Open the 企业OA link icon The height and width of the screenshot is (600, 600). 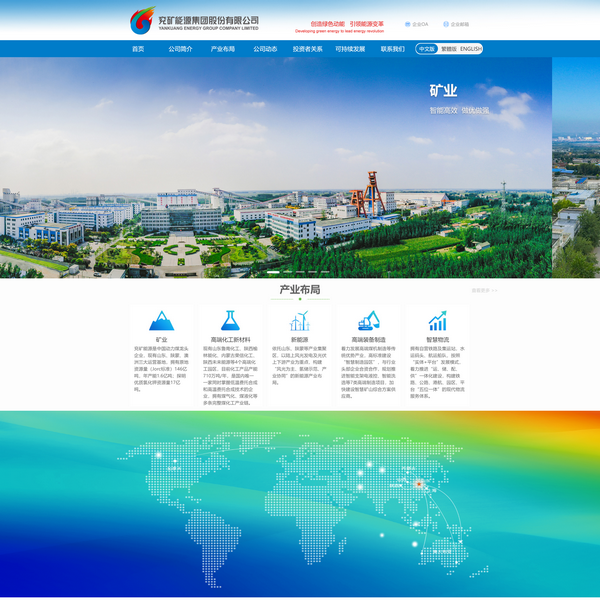click(408, 24)
